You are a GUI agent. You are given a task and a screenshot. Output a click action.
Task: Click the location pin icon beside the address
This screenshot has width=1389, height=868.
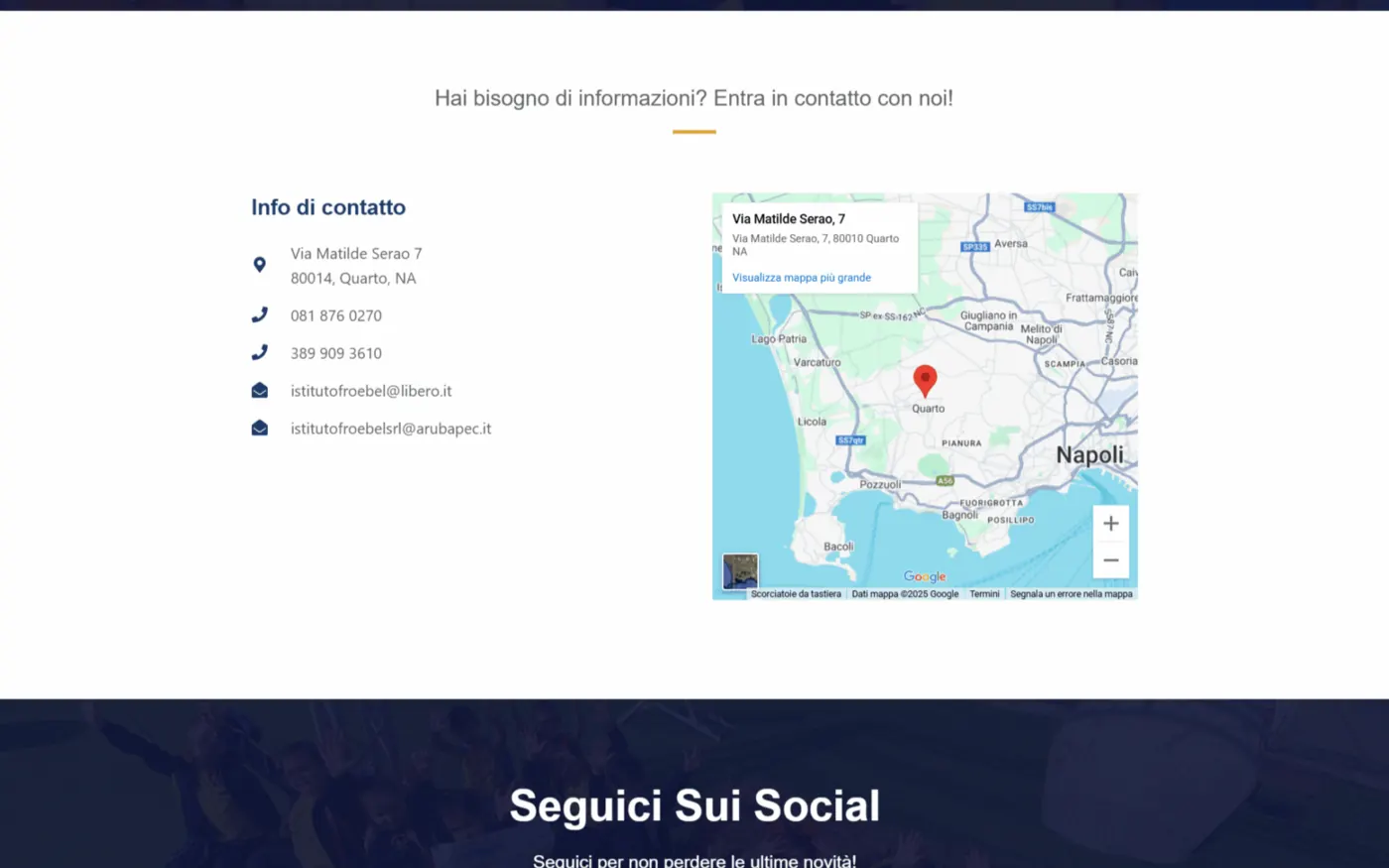(260, 265)
